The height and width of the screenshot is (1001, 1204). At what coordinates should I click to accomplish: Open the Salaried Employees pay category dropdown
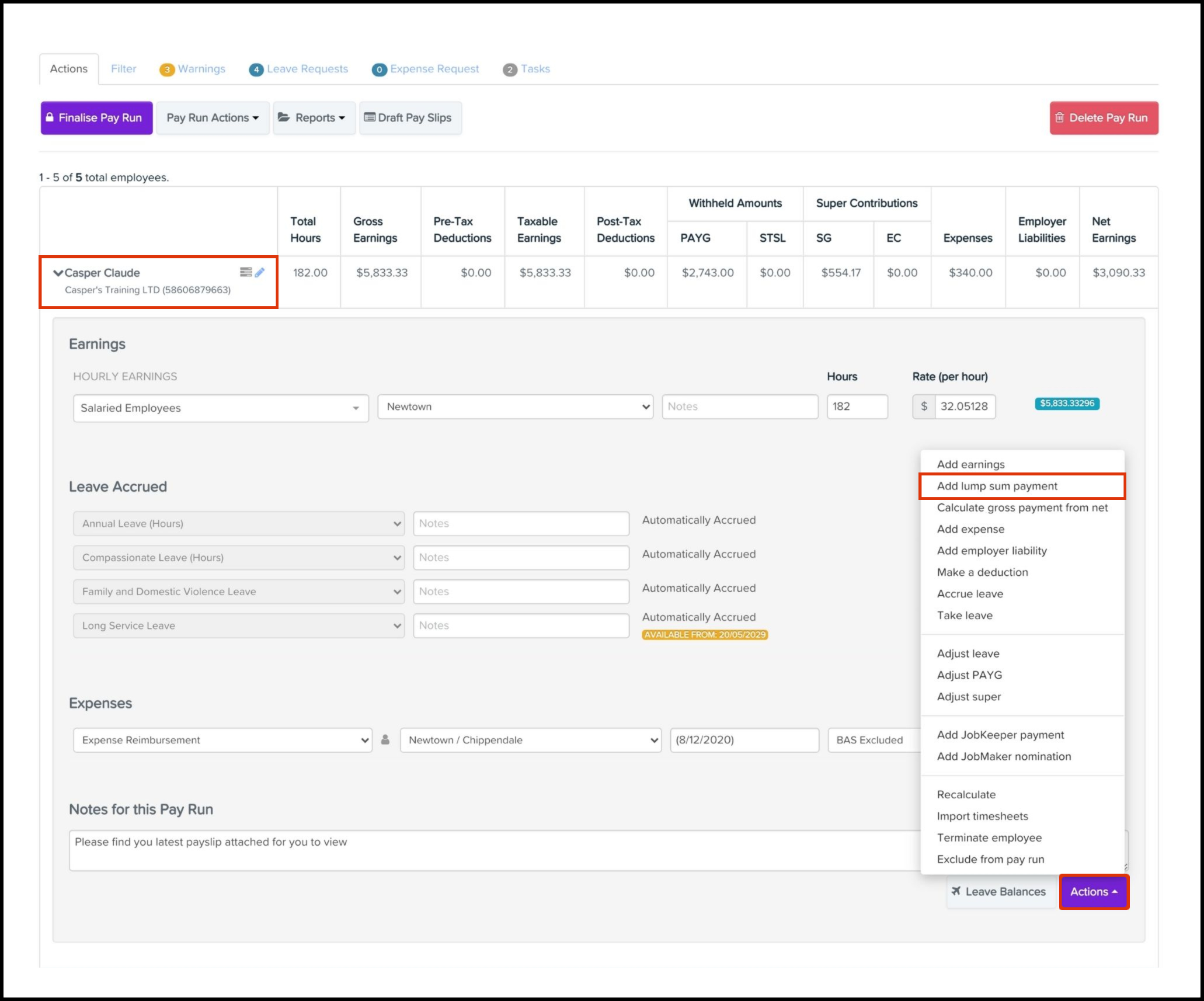click(x=221, y=408)
